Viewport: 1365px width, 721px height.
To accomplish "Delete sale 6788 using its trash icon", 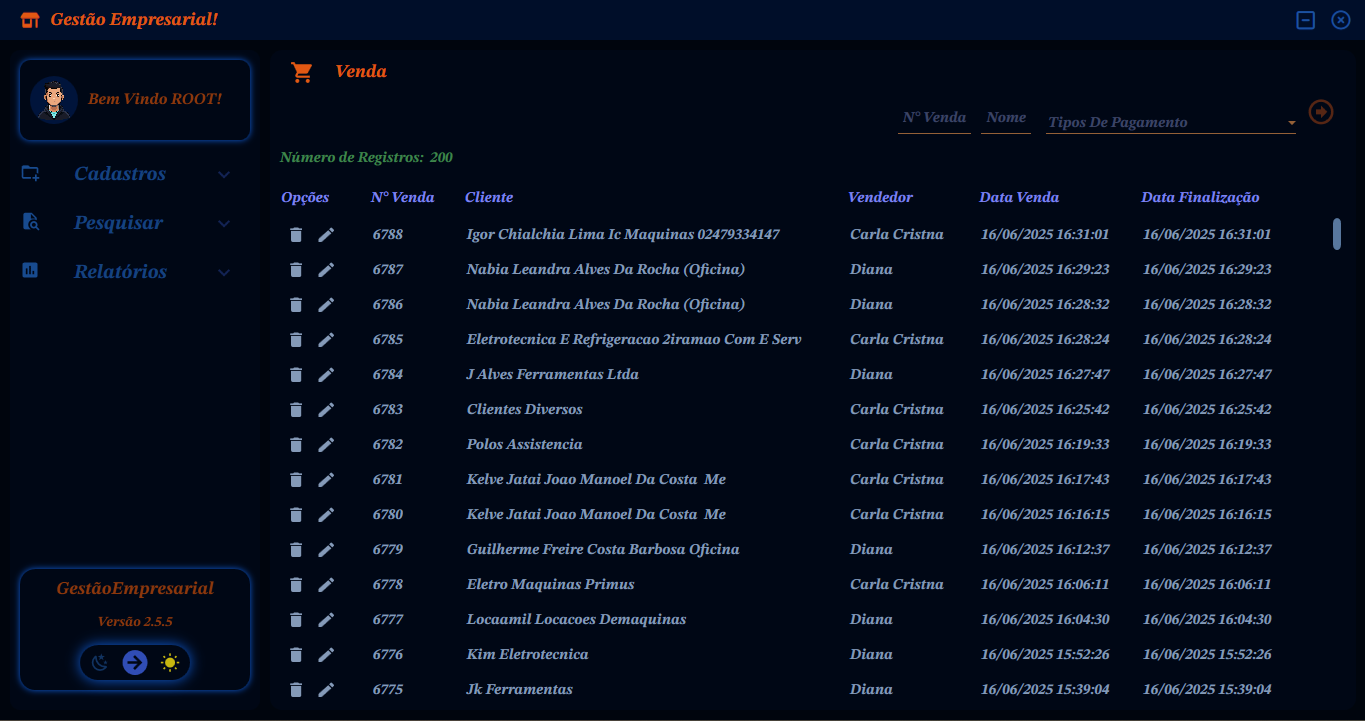I will click(295, 234).
